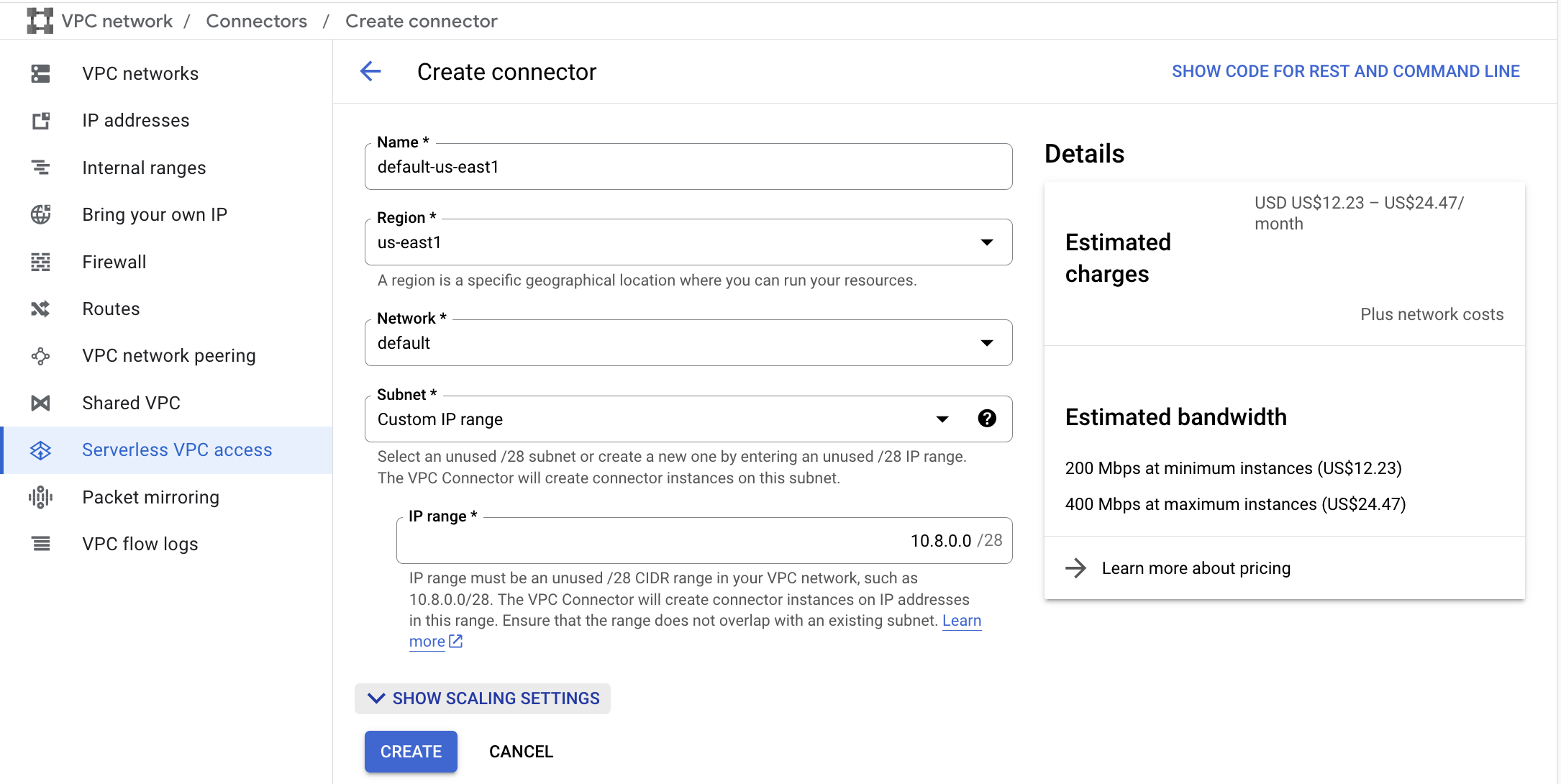Viewport: 1561px width, 784px height.
Task: Open Learn more about pricing link
Action: coord(1196,568)
